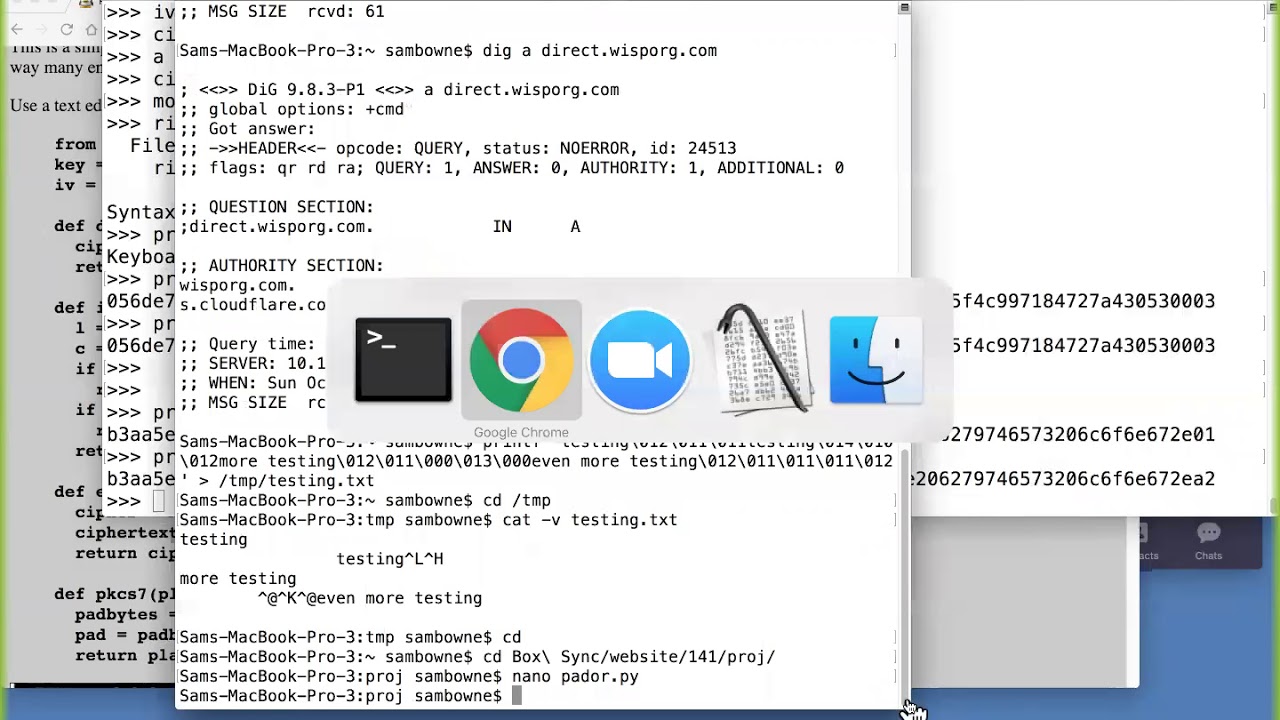Go back in the Chrome browser
The height and width of the screenshot is (720, 1280).
point(17,30)
